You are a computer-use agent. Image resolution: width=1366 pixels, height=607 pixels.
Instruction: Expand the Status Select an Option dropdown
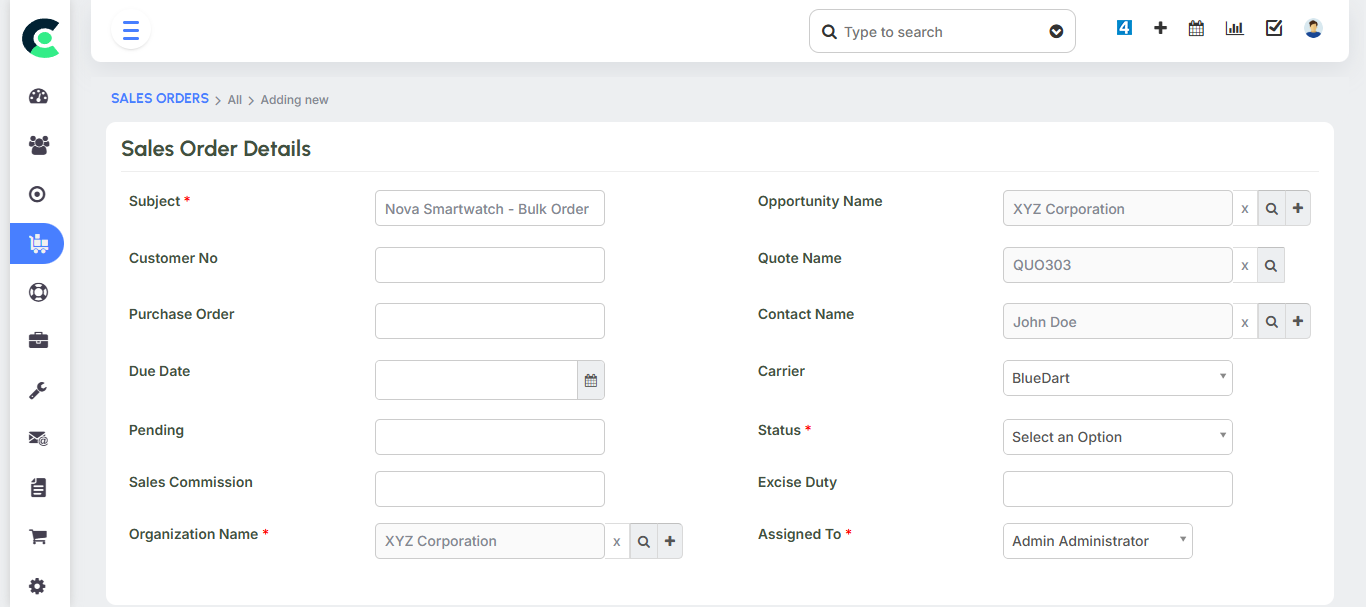1117,437
